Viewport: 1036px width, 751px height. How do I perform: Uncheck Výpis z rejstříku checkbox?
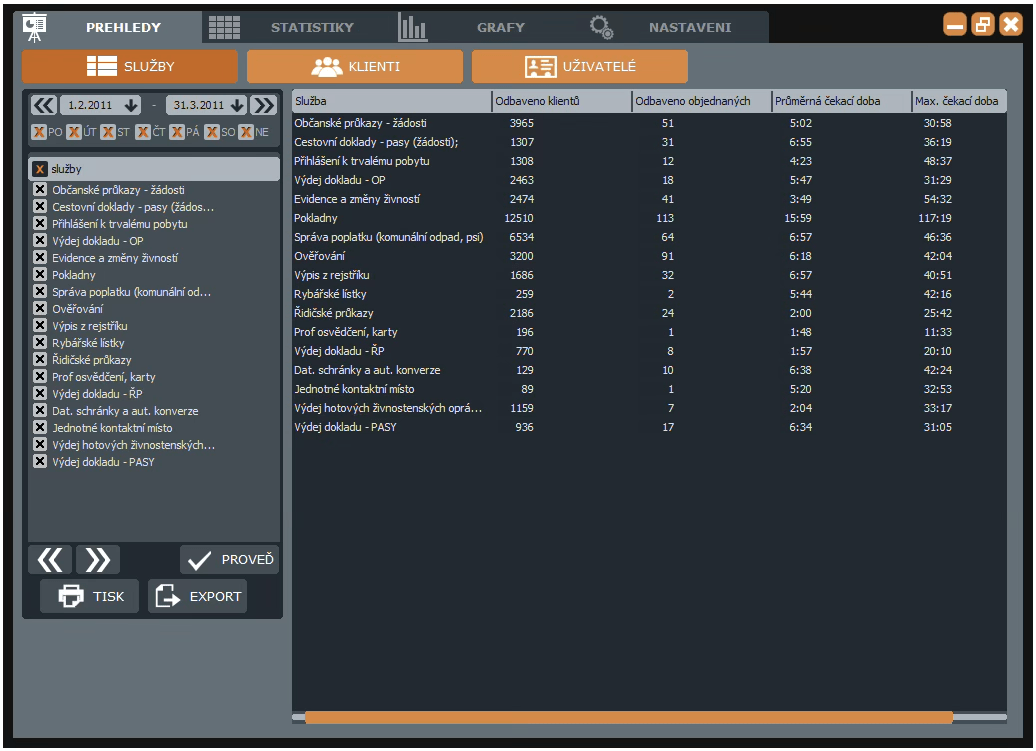[40, 326]
